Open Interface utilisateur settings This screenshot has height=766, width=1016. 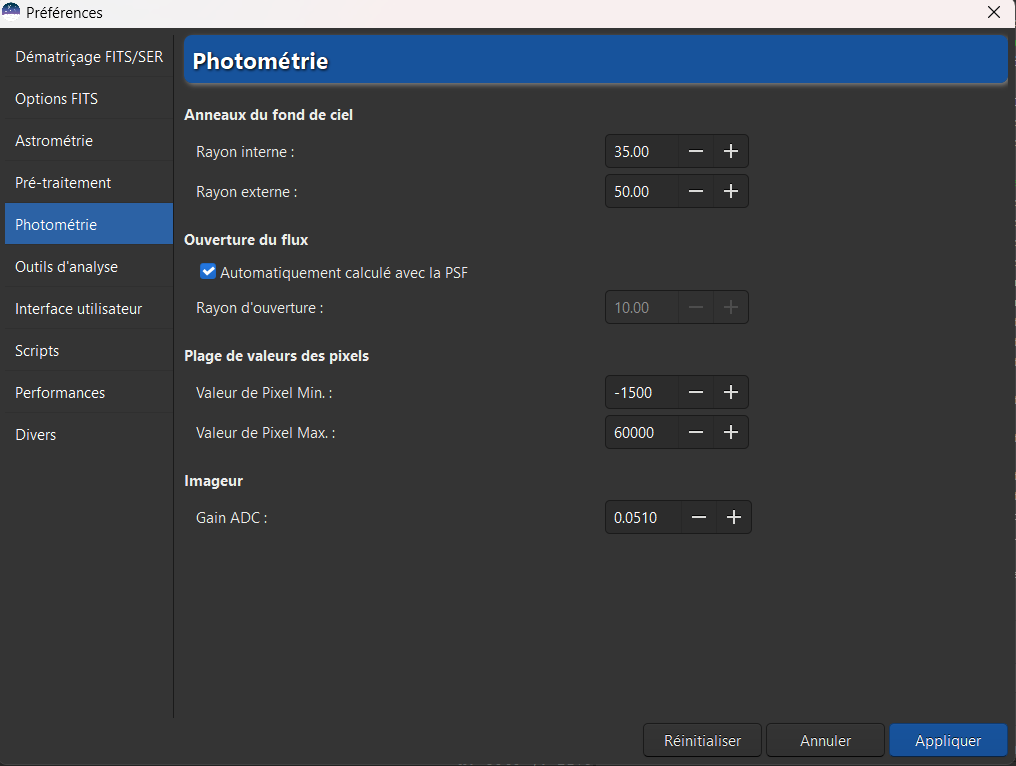(x=78, y=309)
